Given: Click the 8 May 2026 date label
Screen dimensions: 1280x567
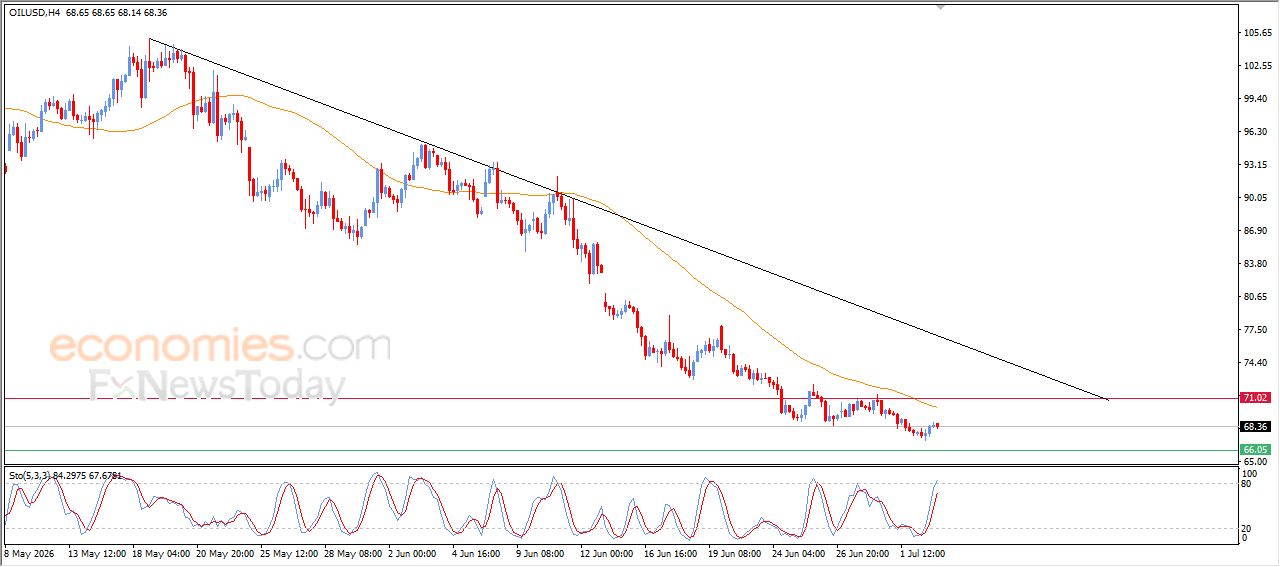Looking at the screenshot, I should [30, 552].
